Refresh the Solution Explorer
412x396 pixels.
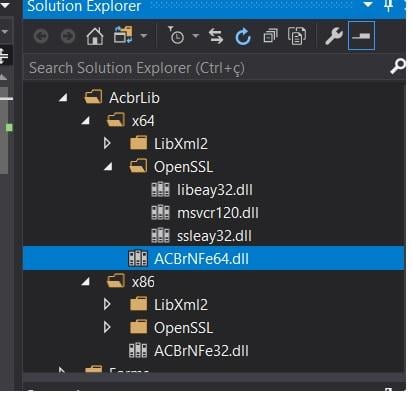[243, 36]
